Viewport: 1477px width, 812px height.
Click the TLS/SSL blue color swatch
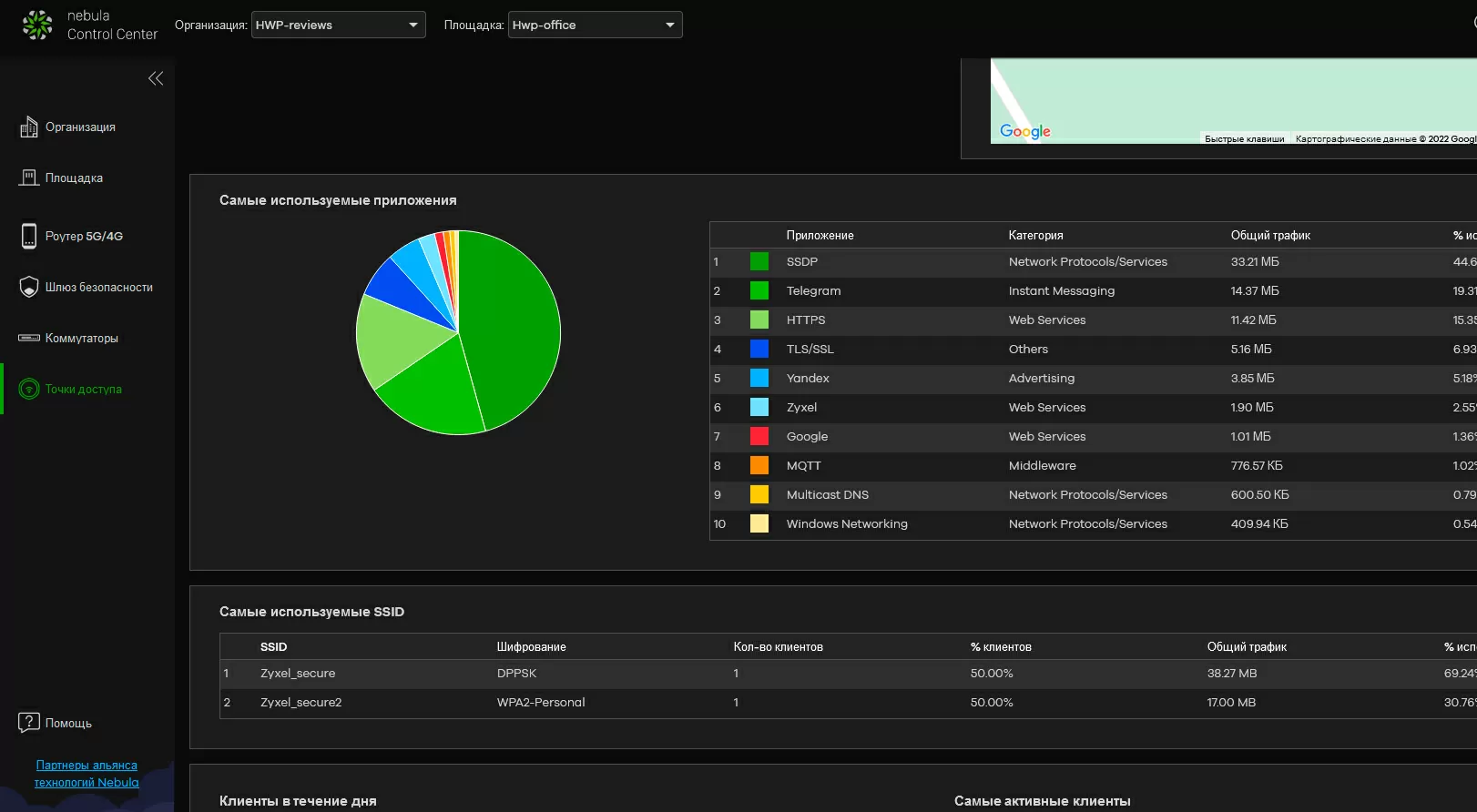point(759,349)
